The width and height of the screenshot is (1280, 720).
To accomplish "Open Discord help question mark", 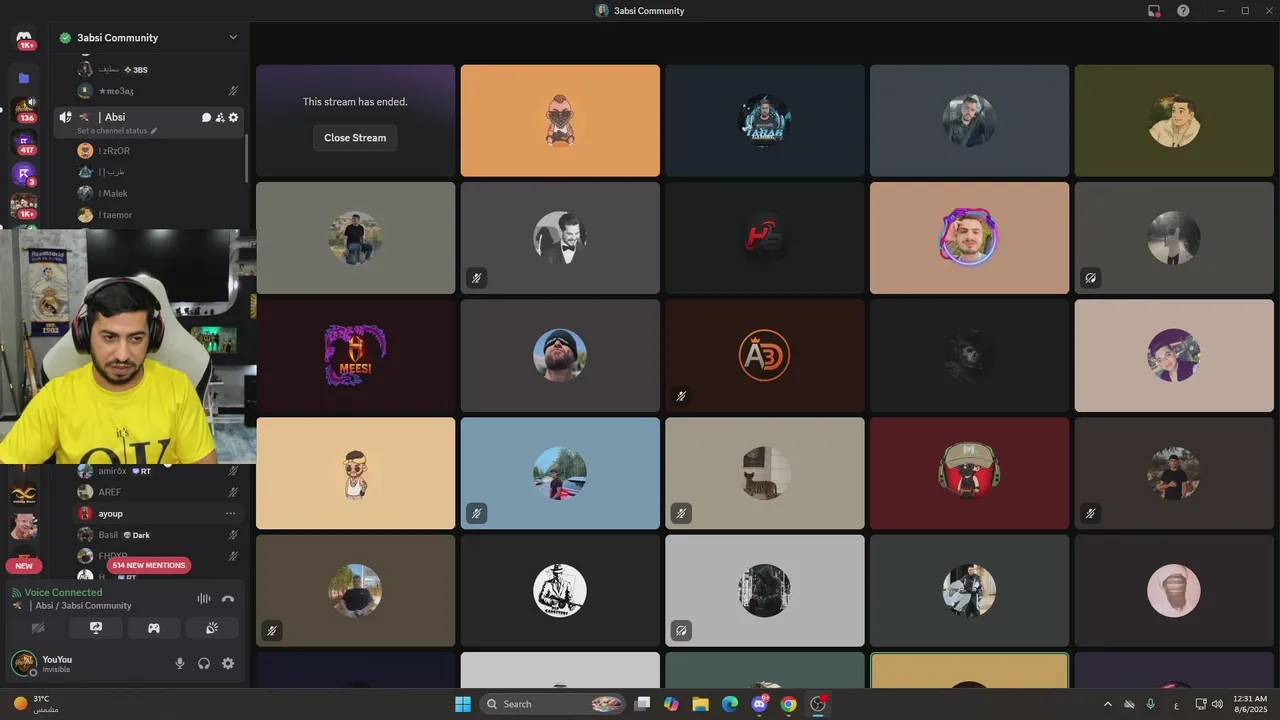I will coord(1183,10).
